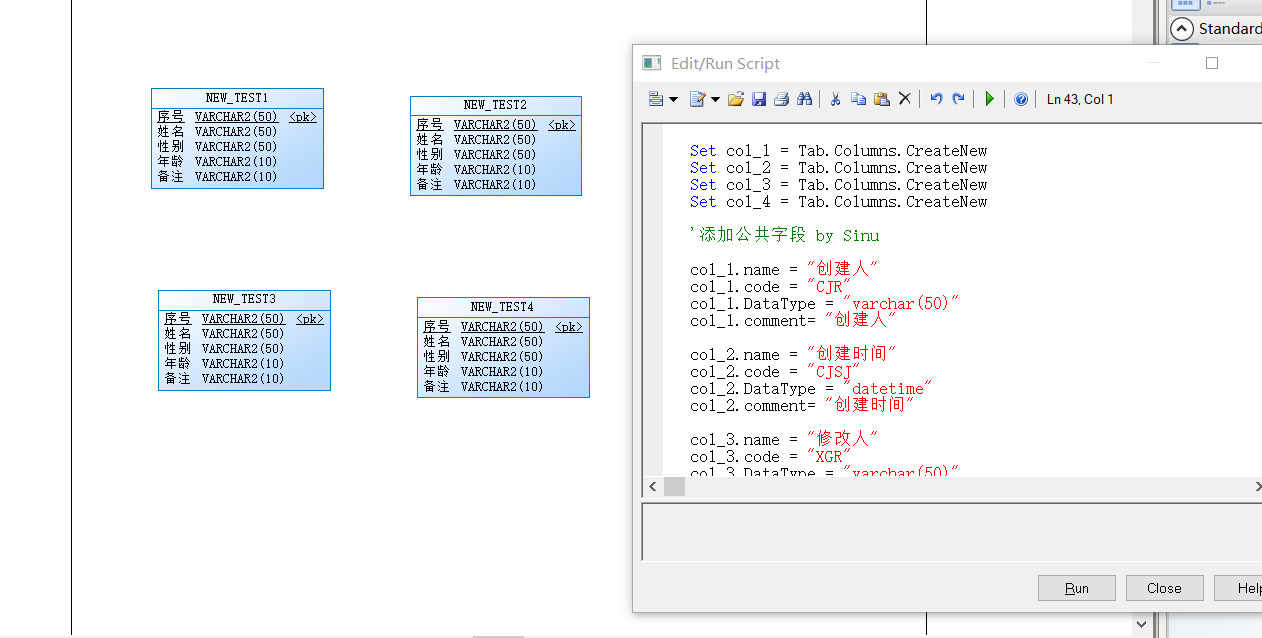Run the script with the green arrow icon
Screen dimensions: 1262x638
click(x=990, y=98)
